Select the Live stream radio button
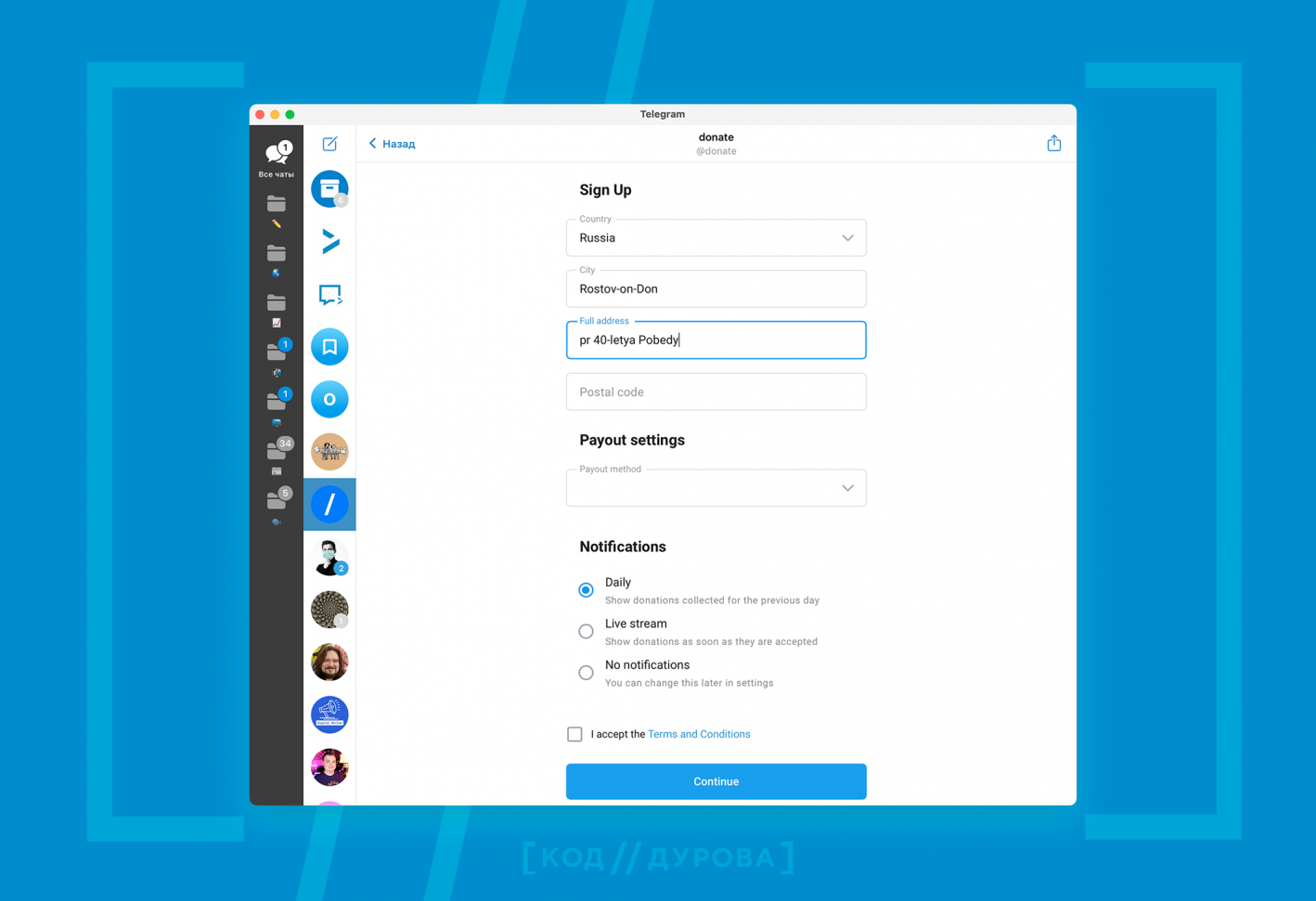 click(586, 631)
